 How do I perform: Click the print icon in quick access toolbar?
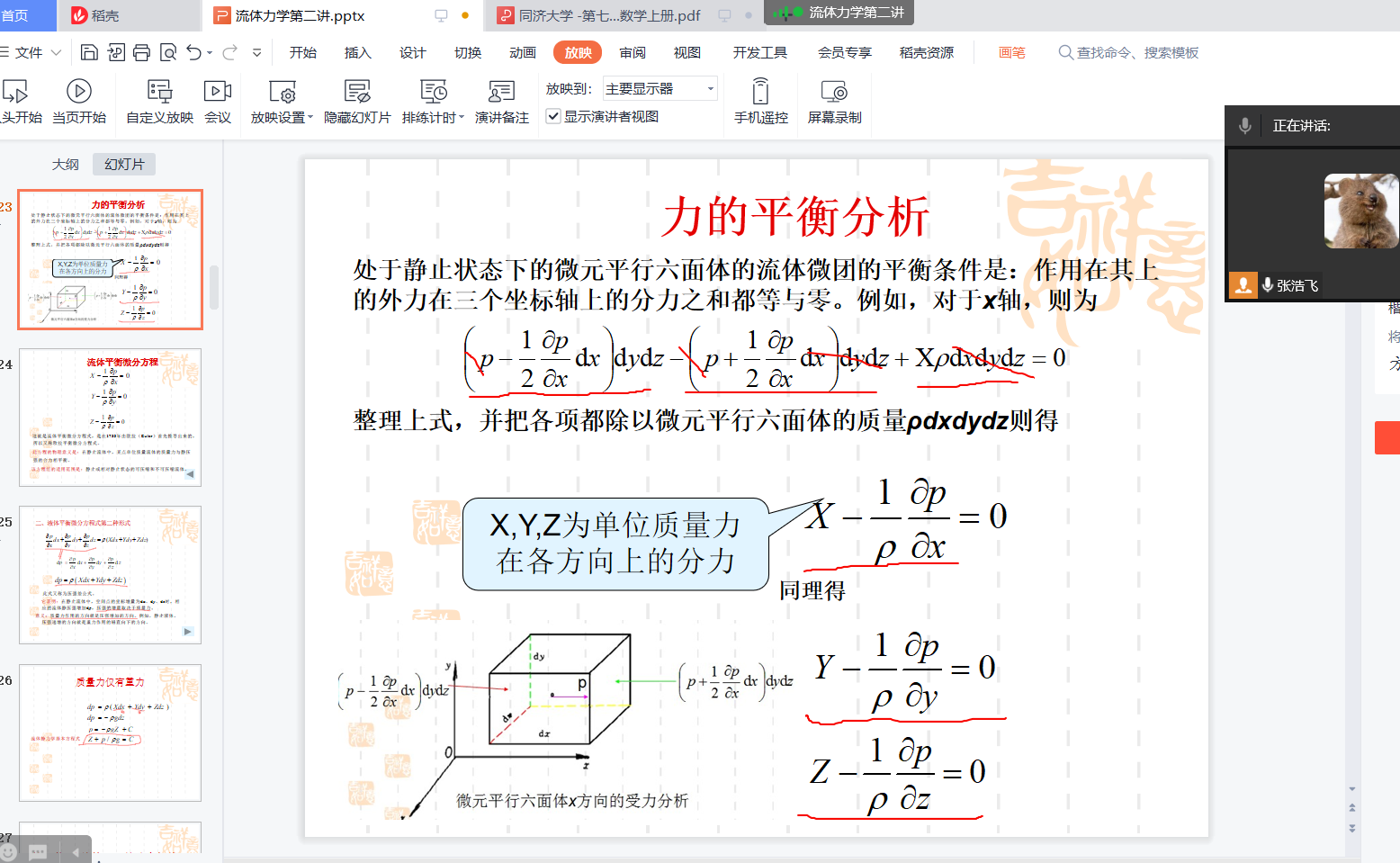[141, 53]
